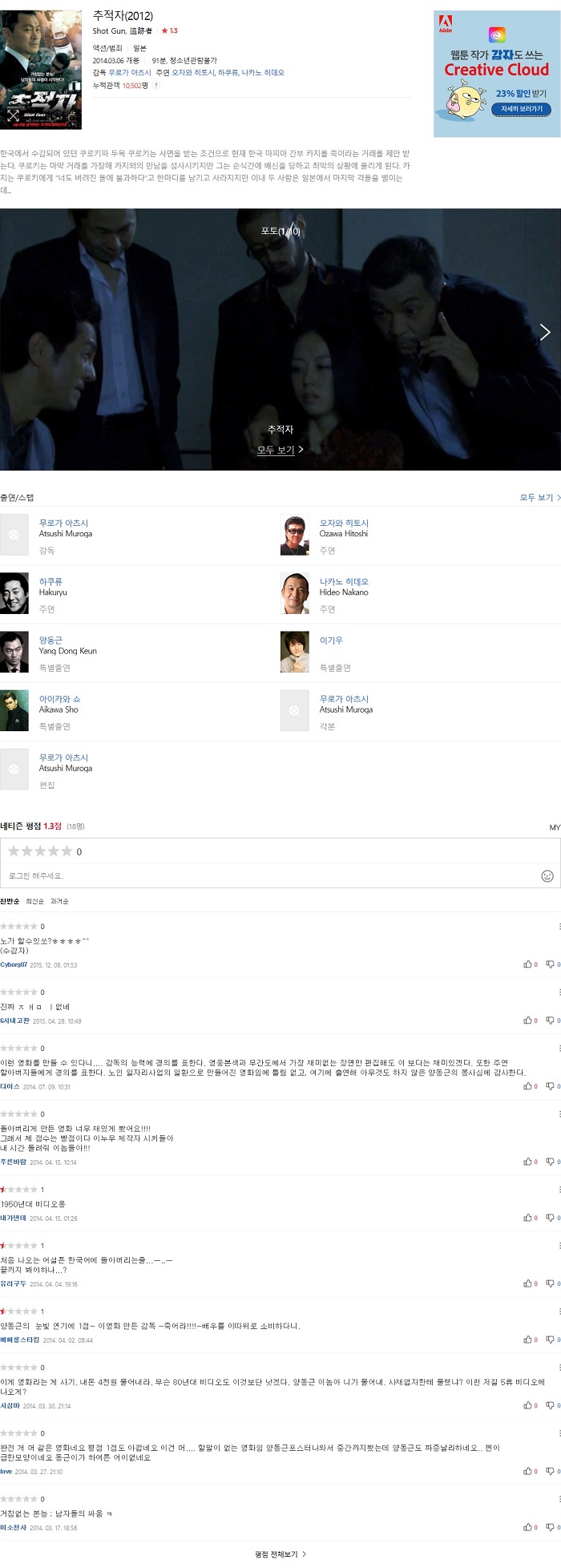
Task: Open the three-dot options menu on Cyborg07's review
Action: [559, 927]
